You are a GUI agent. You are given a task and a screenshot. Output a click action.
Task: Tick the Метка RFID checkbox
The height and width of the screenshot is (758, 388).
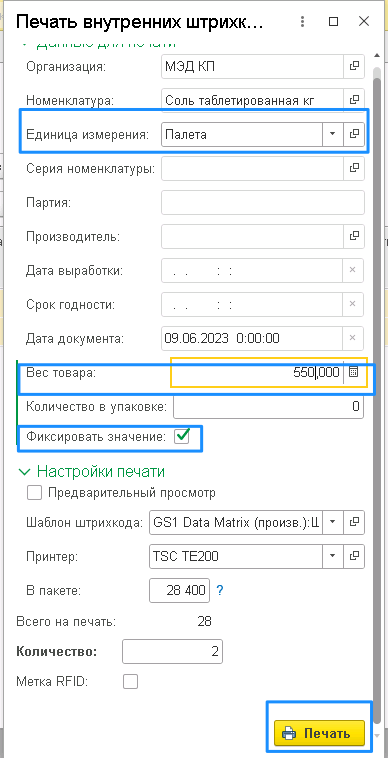click(130, 682)
